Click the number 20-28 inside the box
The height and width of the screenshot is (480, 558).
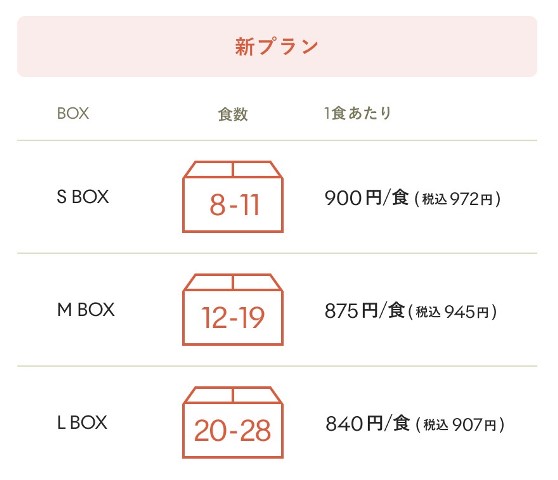pos(232,431)
